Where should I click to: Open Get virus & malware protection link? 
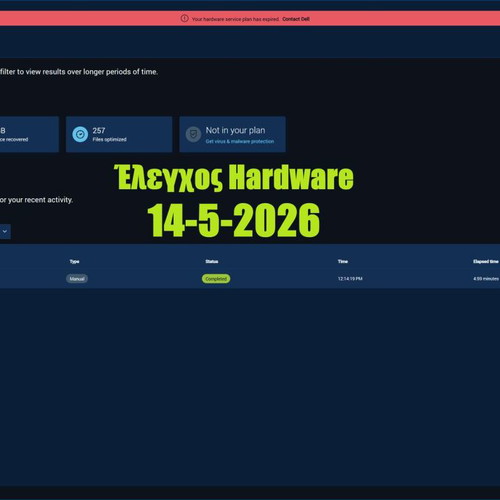click(x=240, y=141)
